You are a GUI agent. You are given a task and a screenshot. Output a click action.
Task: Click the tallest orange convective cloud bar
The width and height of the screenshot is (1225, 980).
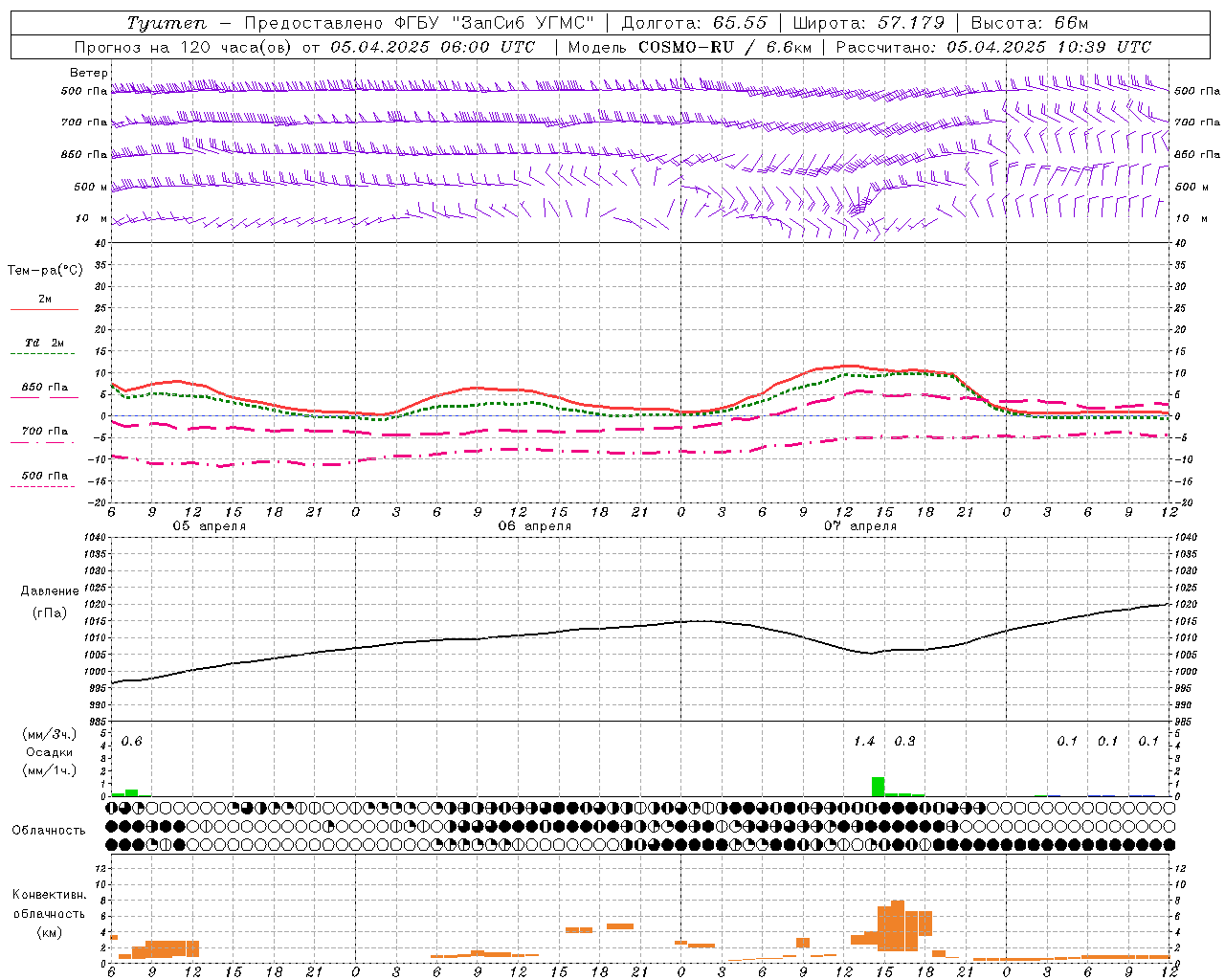(x=898, y=925)
